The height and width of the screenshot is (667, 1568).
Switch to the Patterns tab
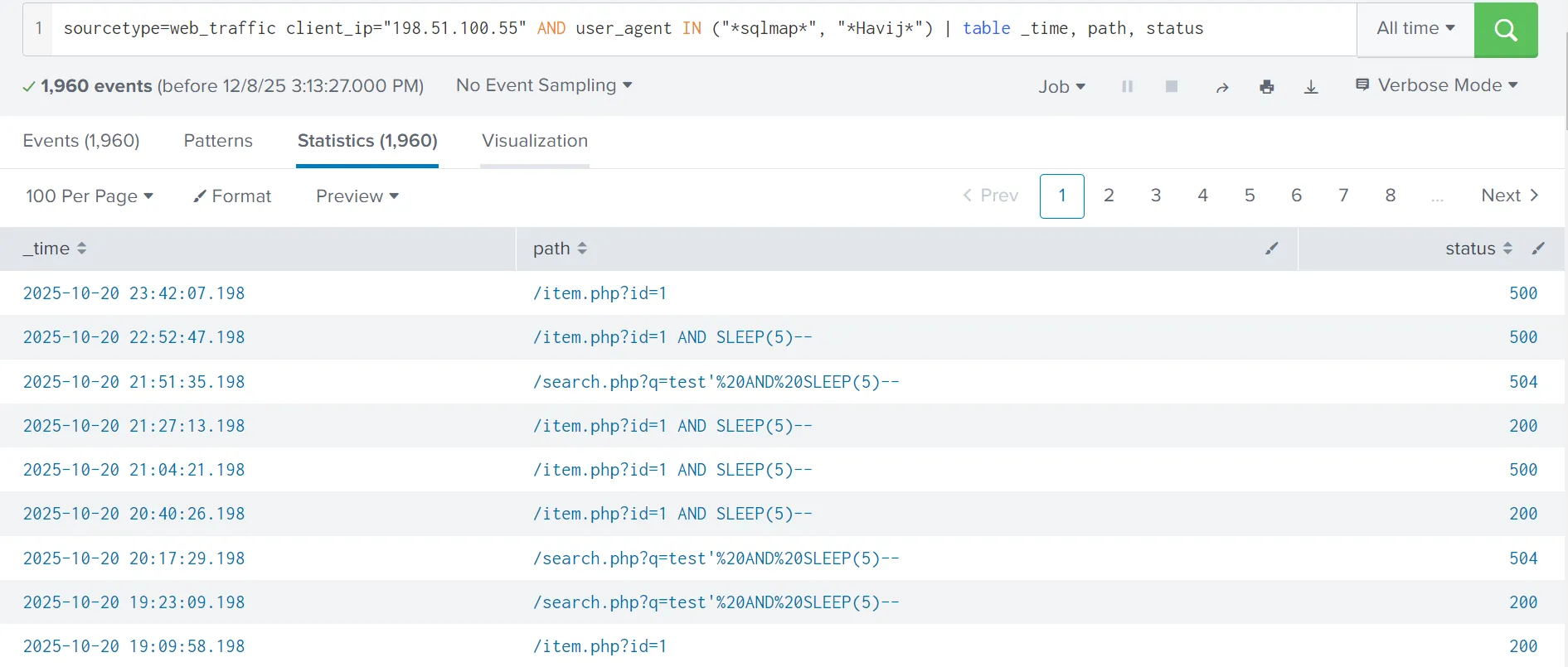point(218,141)
